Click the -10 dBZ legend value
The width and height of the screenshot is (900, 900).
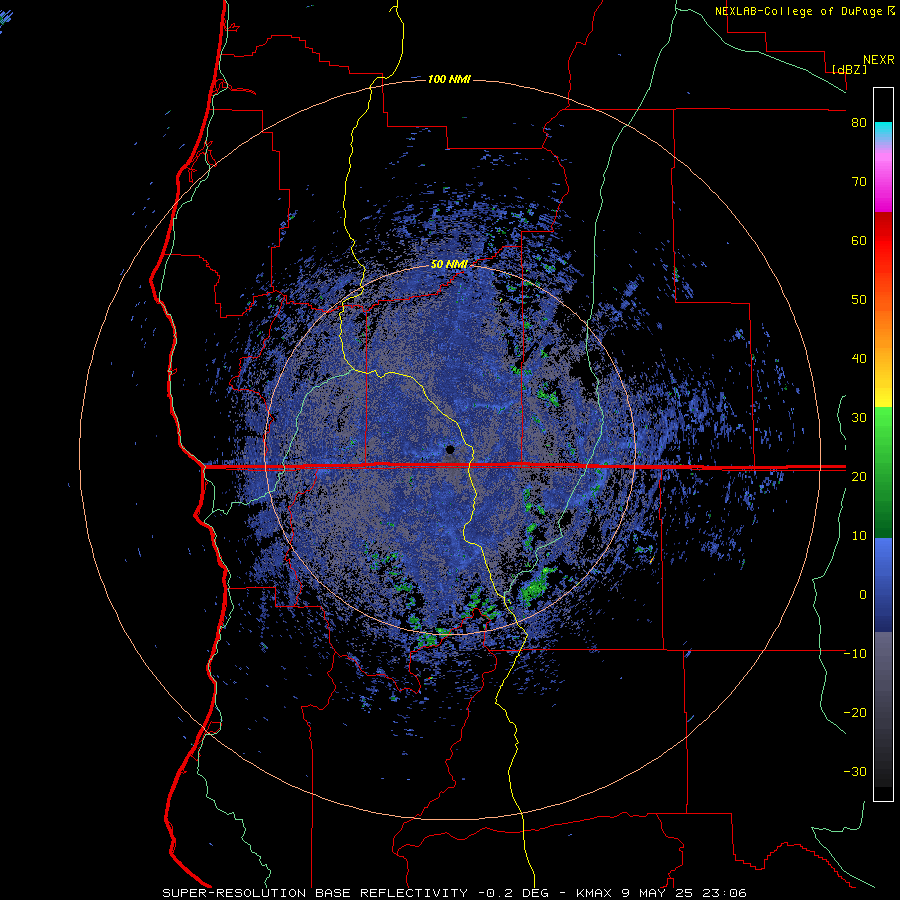855,653
